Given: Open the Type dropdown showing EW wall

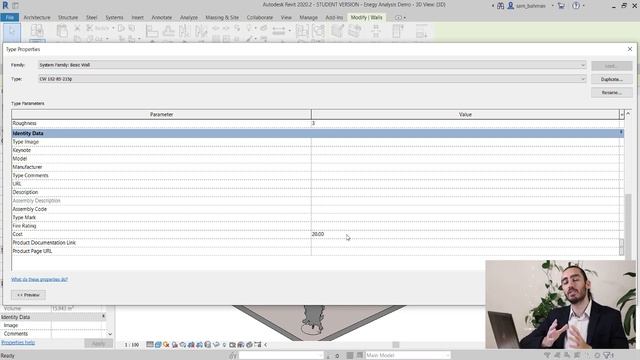Looking at the screenshot, I should [x=312, y=79].
